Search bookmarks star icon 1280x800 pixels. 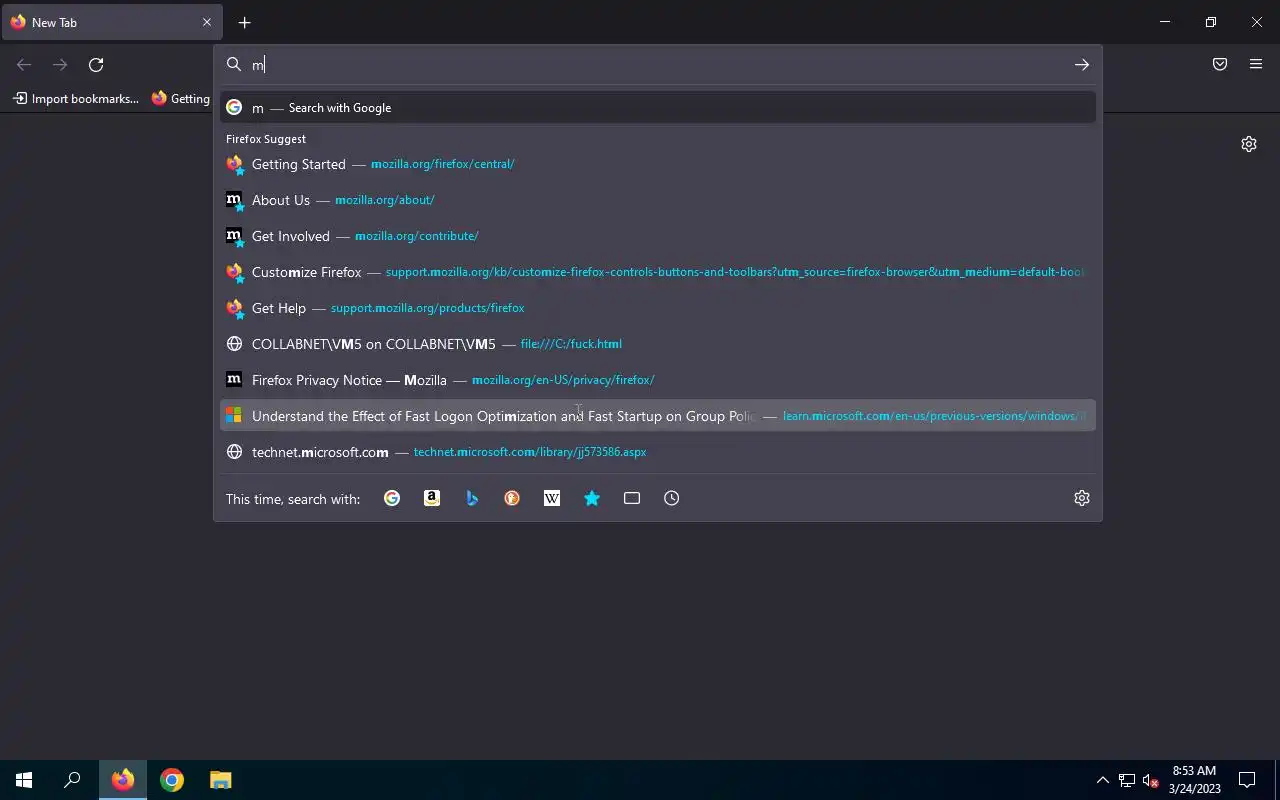[x=592, y=498]
